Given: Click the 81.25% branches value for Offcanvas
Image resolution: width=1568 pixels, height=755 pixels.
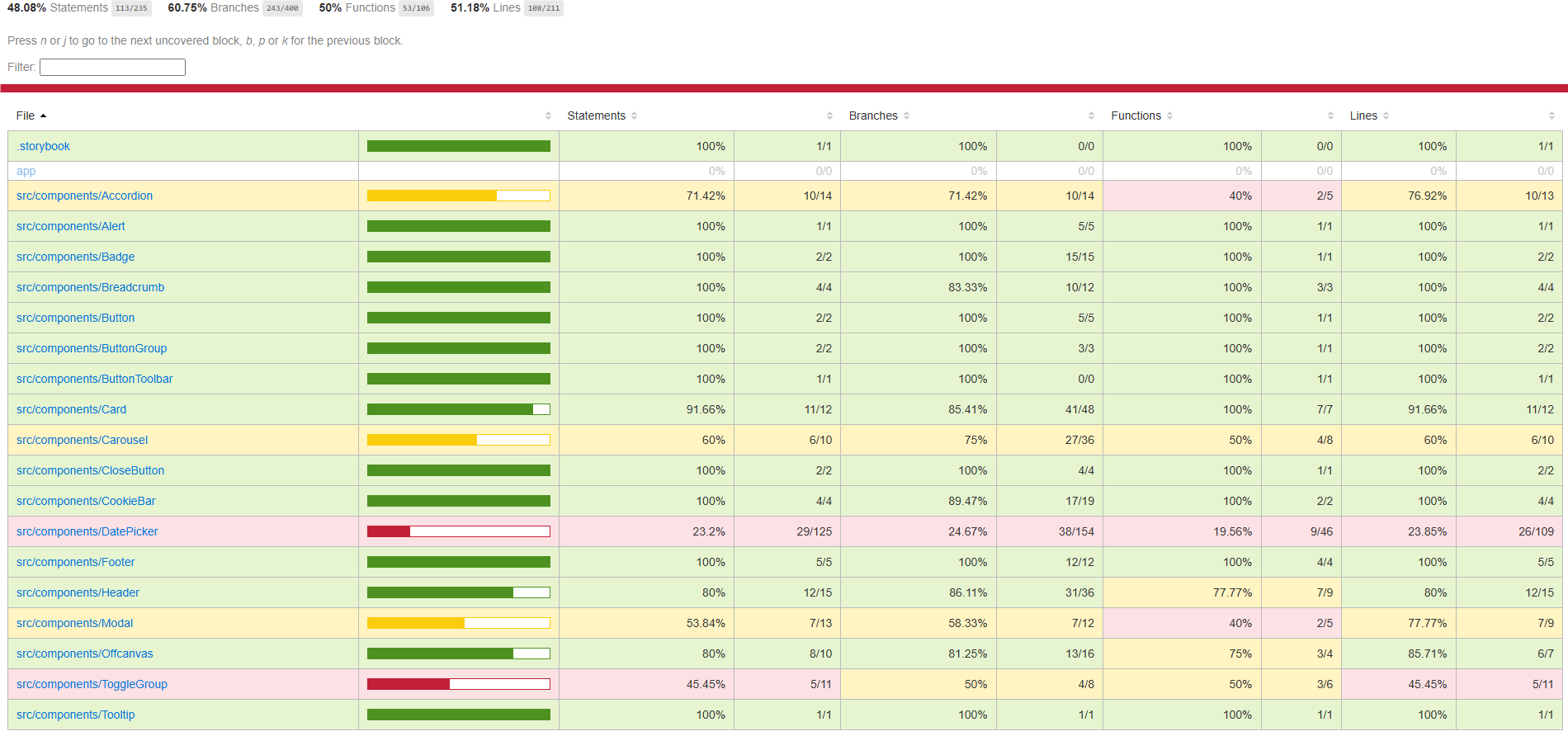Looking at the screenshot, I should (967, 654).
